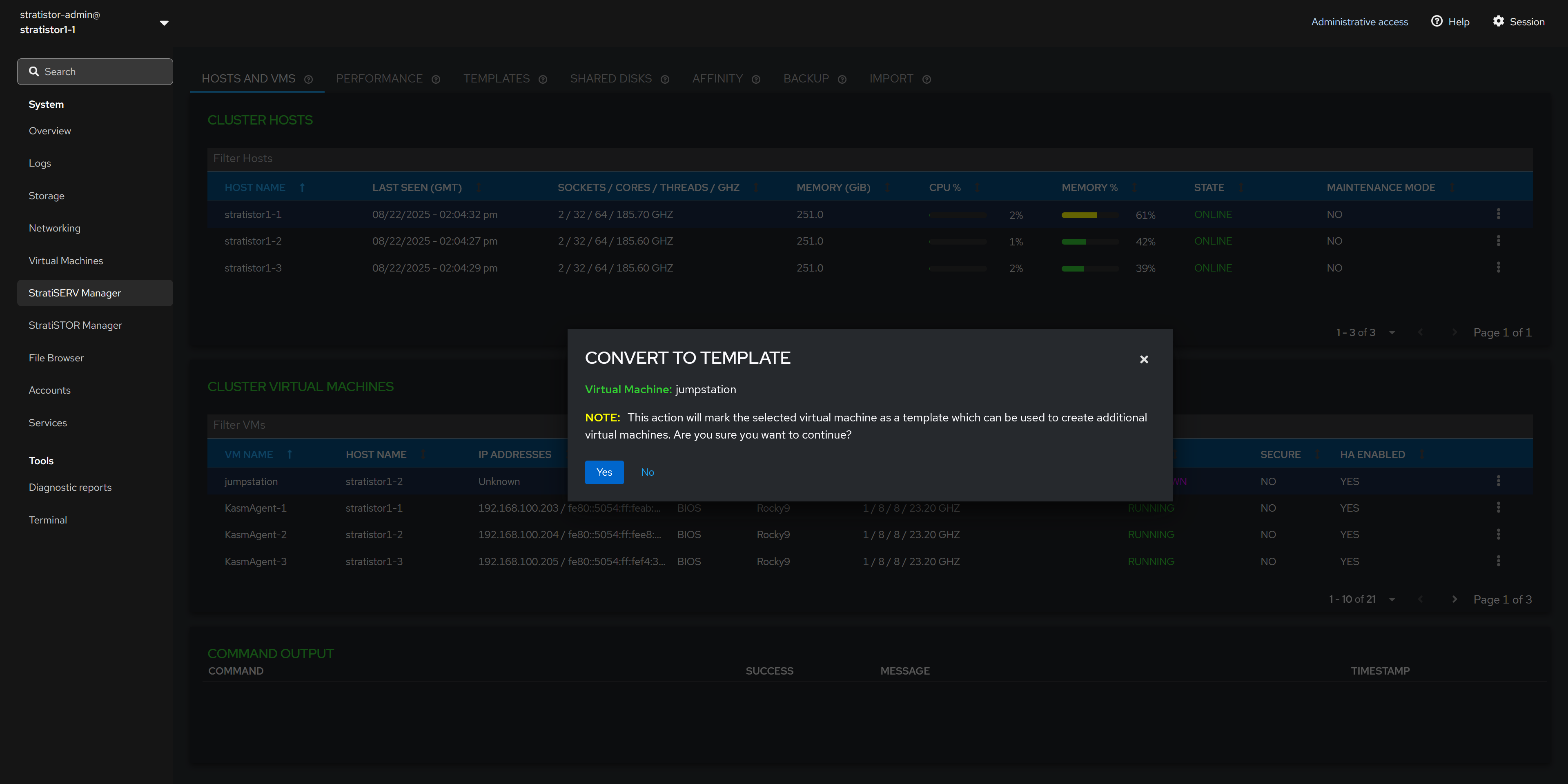The width and height of the screenshot is (1568, 784).
Task: Cancel with the No button
Action: pyautogui.click(x=647, y=472)
